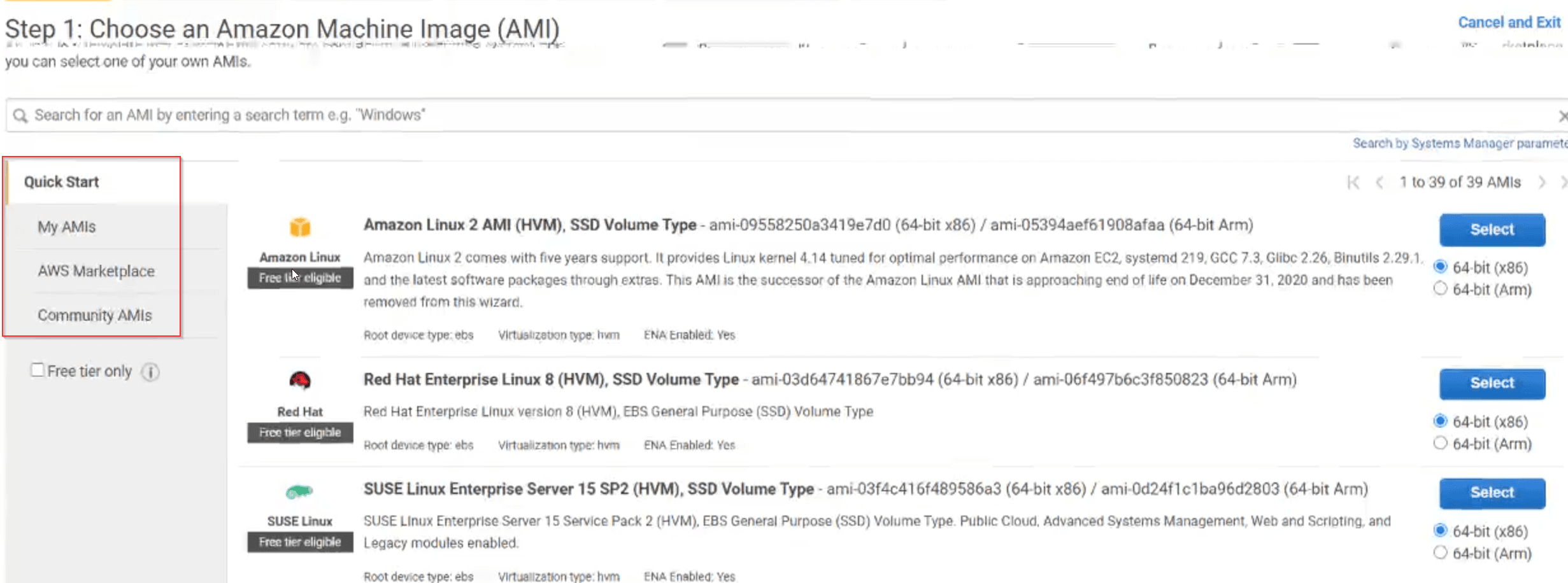Click the SUSE Linux chameleon icon
The image size is (1568, 583).
(299, 491)
